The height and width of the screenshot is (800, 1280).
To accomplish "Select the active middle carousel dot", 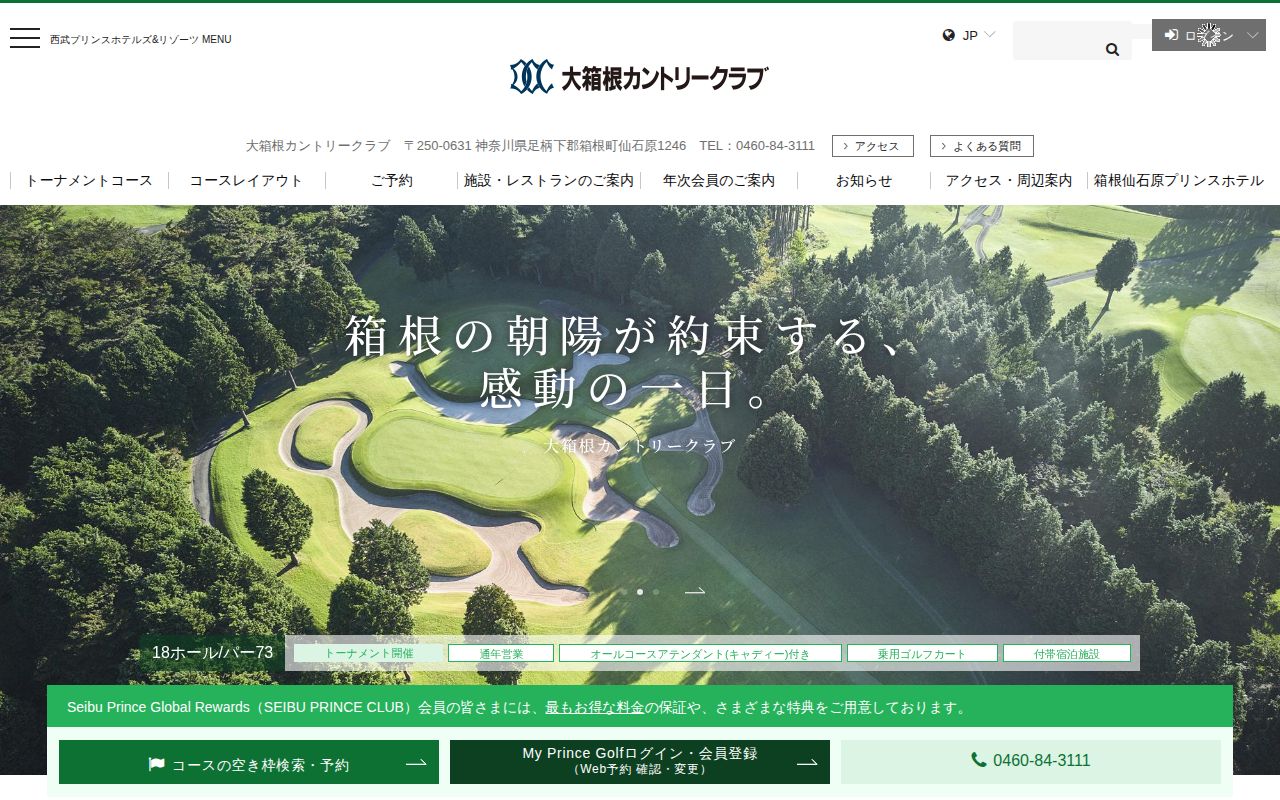I will (x=640, y=591).
